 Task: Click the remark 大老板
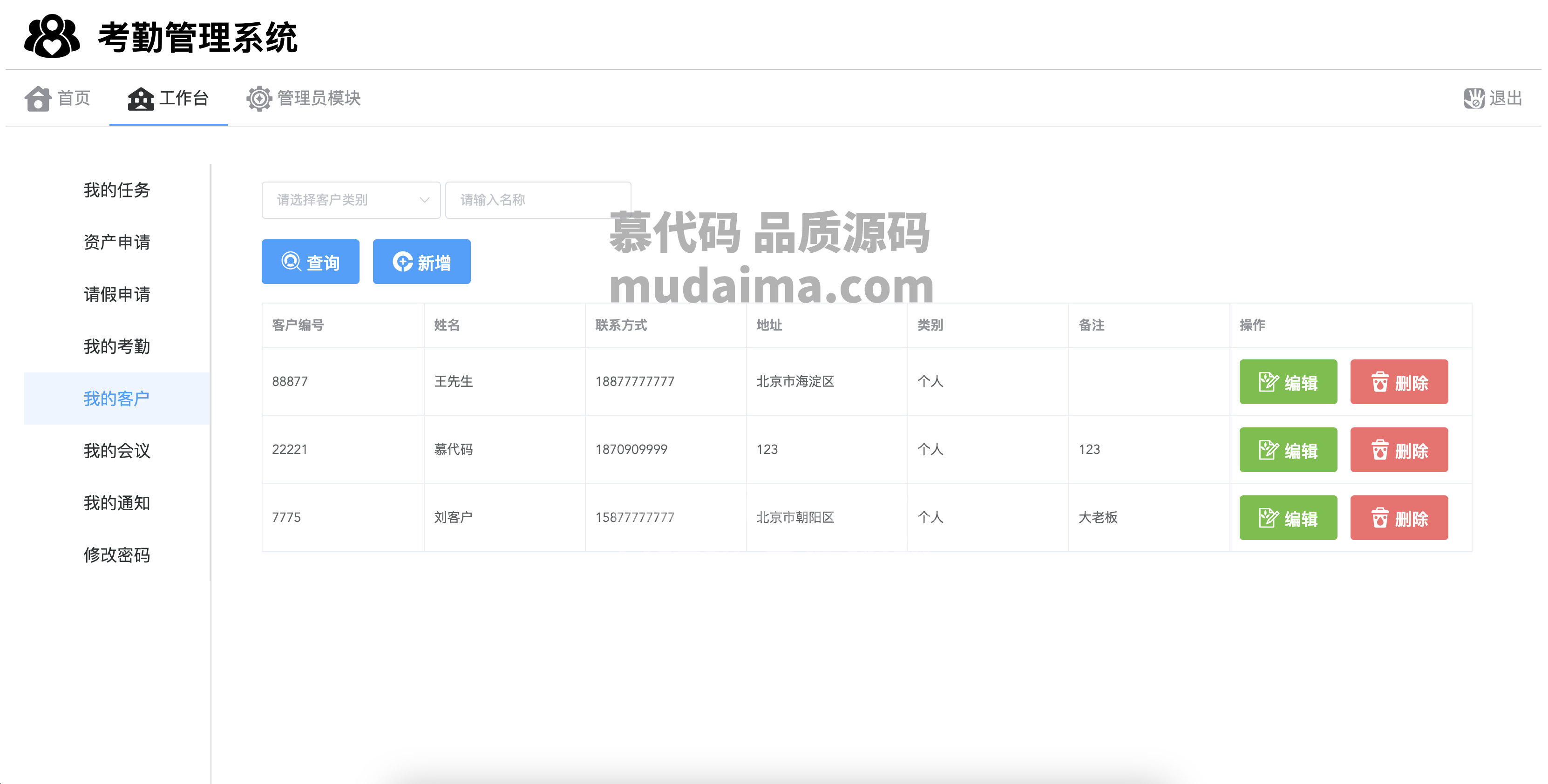point(1098,517)
